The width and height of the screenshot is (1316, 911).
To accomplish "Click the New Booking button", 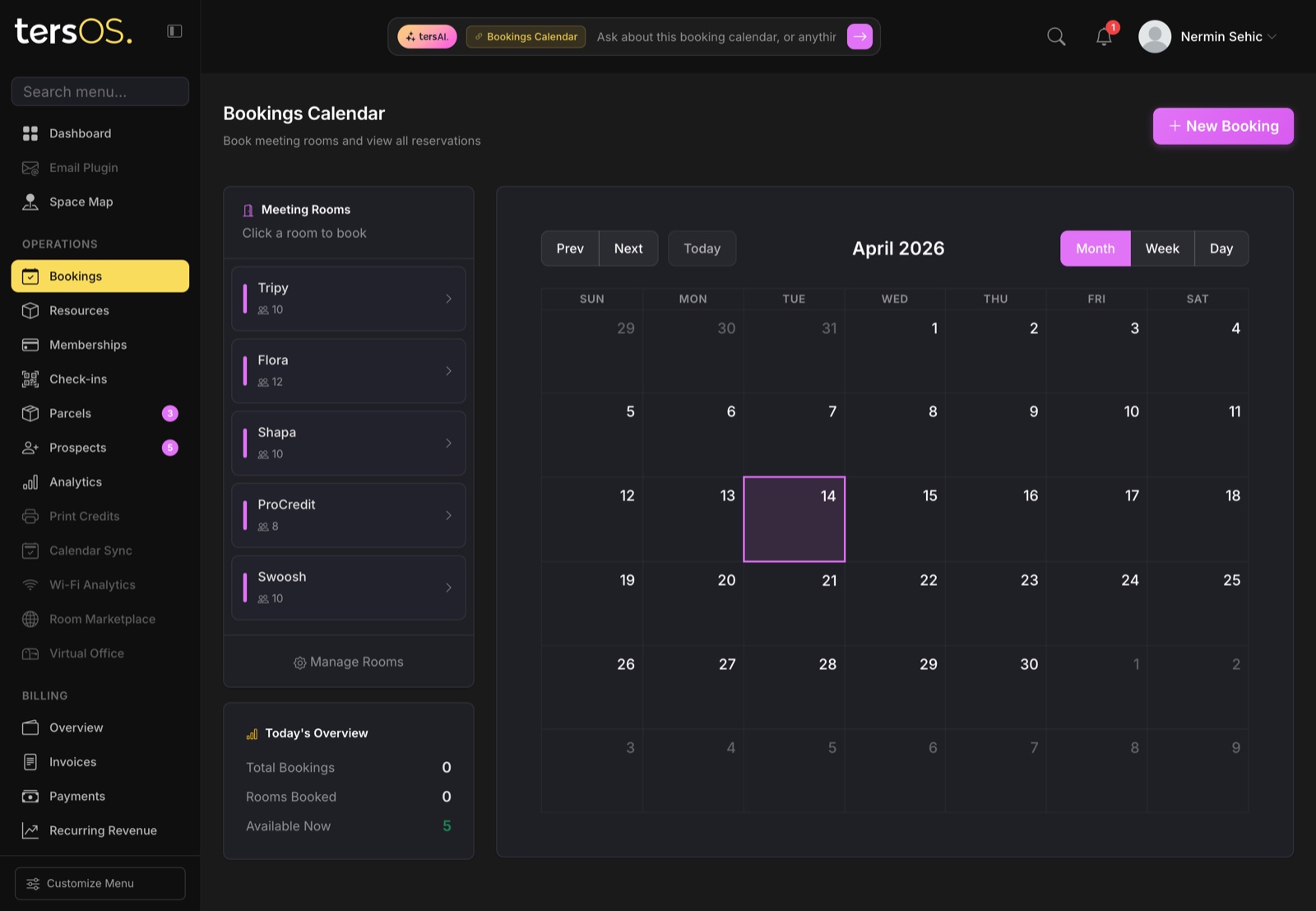I will tap(1223, 126).
